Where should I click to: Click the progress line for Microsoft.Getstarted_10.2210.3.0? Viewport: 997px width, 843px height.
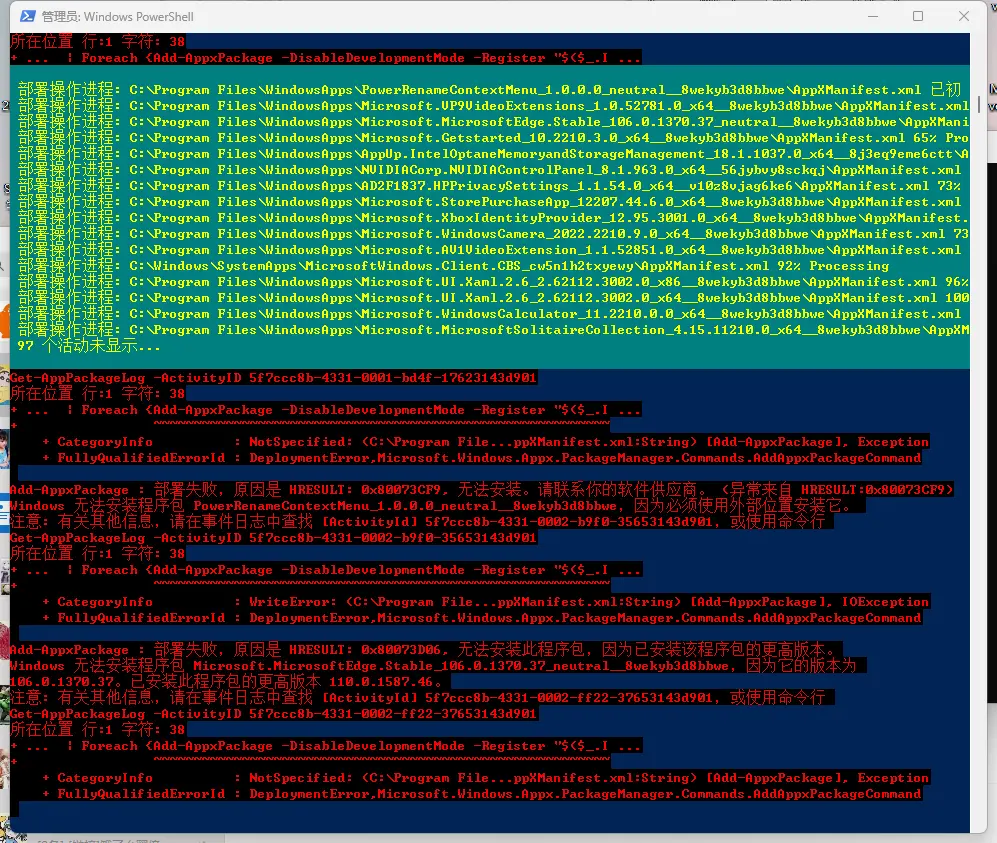[x=493, y=137]
